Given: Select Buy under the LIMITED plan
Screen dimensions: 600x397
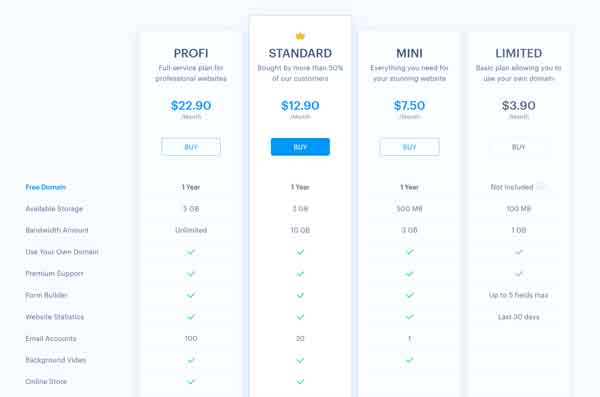Looking at the screenshot, I should pos(518,147).
